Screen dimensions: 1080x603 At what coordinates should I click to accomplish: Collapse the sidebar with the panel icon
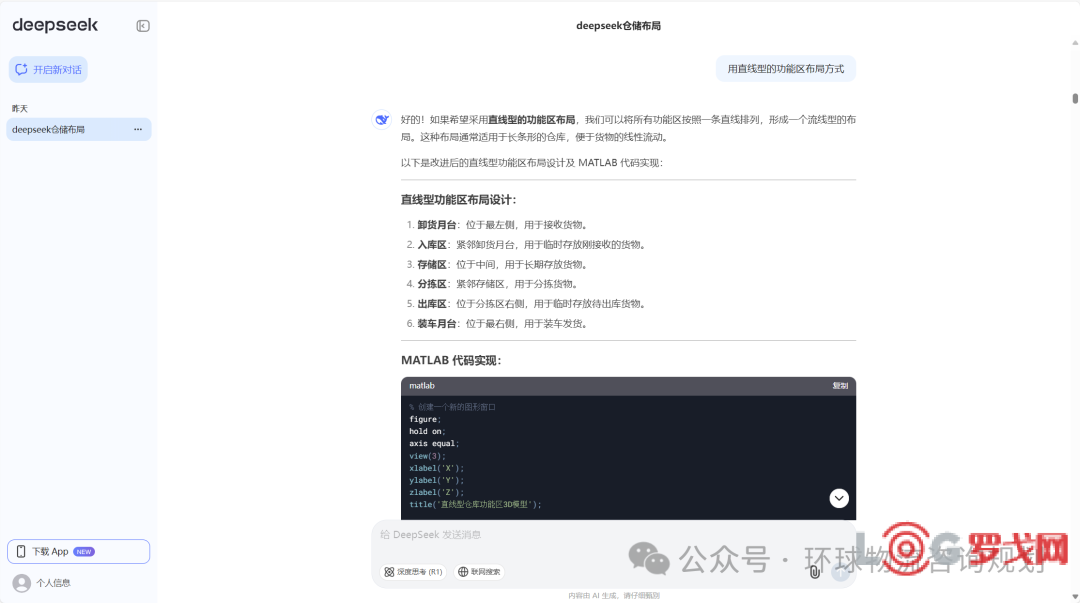coord(143,26)
